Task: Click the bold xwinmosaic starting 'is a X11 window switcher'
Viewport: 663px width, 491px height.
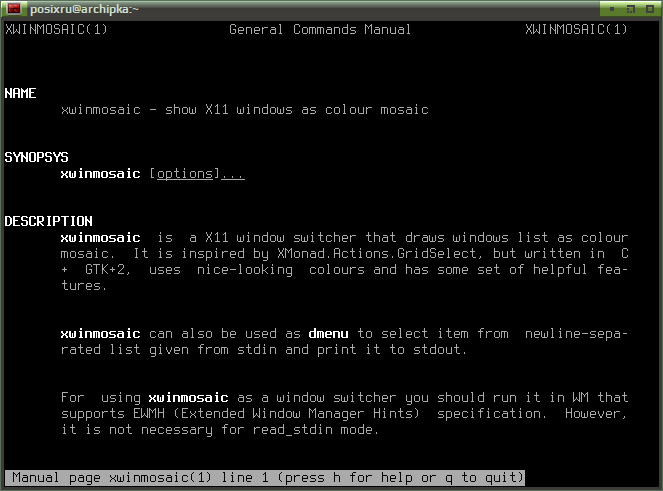Action: 100,237
